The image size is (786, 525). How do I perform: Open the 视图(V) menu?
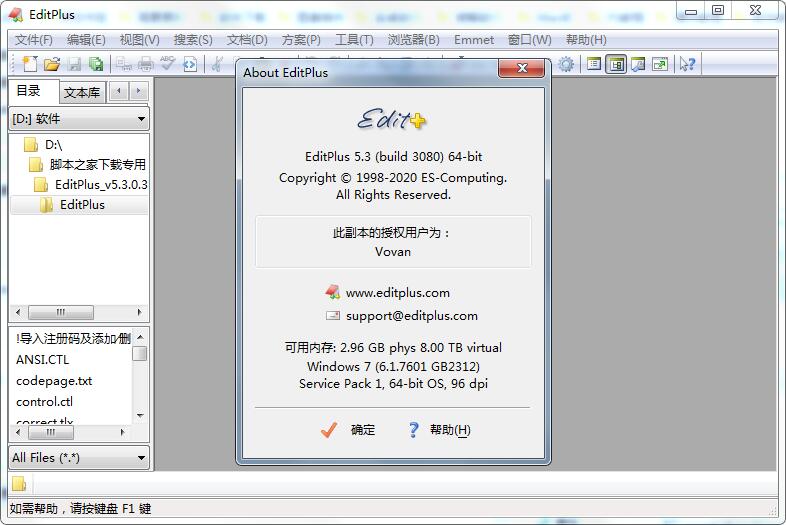[139, 40]
